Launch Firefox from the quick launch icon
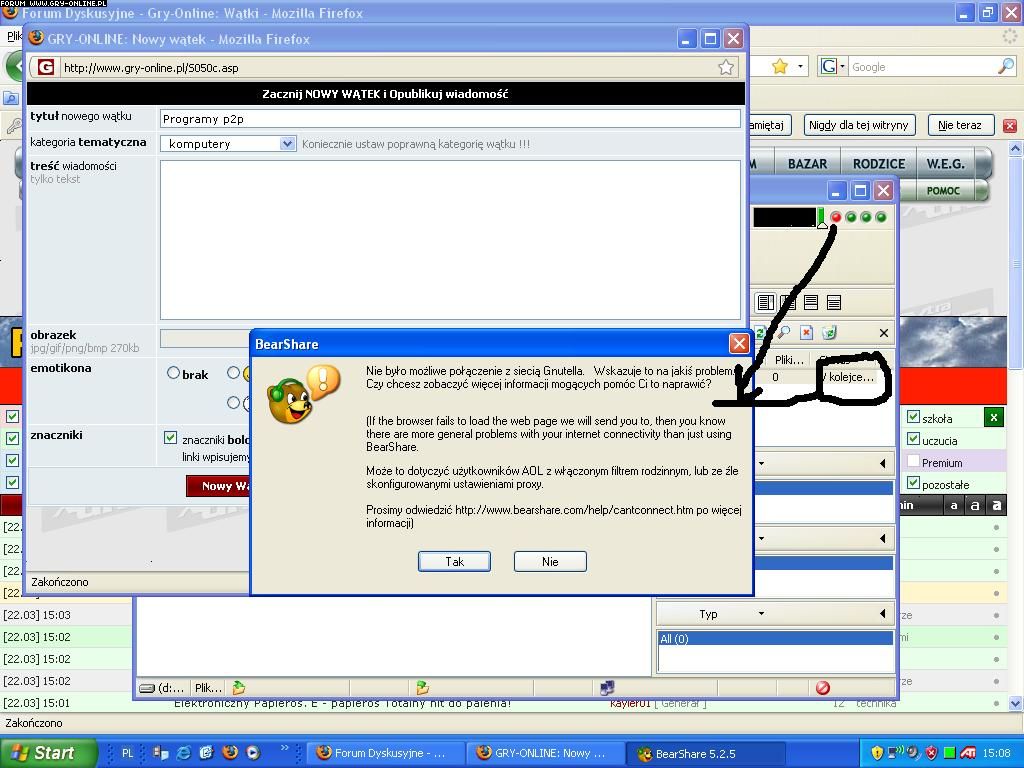This screenshot has height=768, width=1024. 230,753
